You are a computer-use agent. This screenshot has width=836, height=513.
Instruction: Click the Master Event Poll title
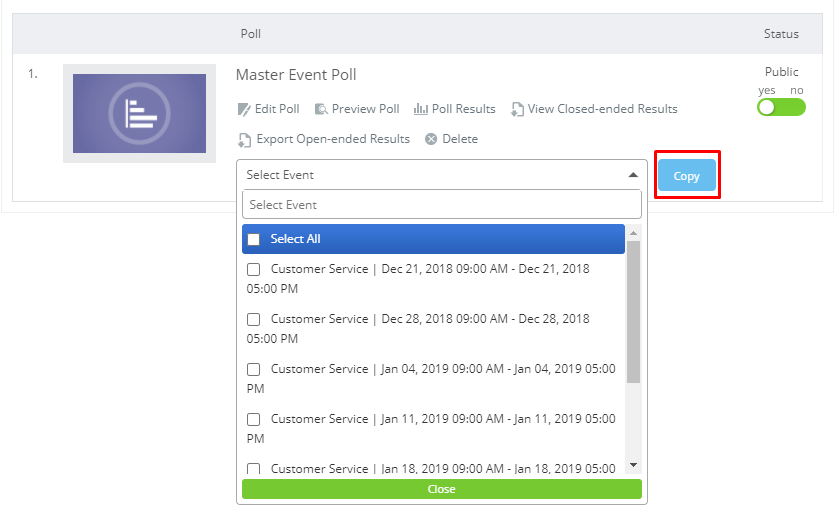tap(296, 75)
